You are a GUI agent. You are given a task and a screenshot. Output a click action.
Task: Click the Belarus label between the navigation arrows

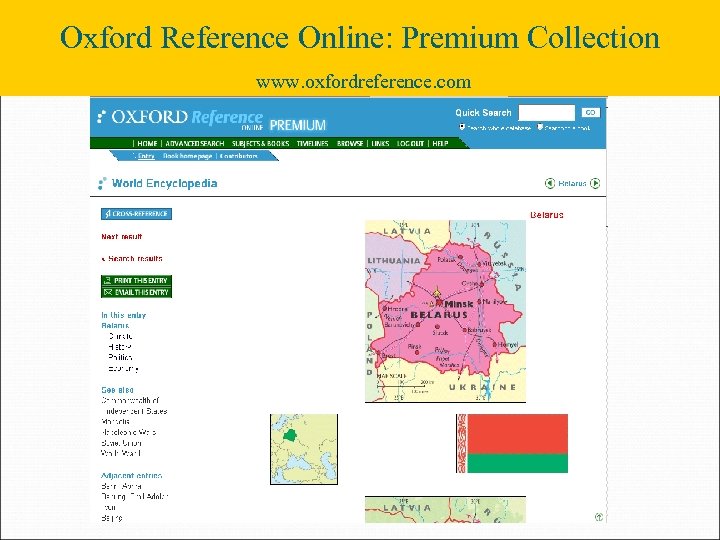point(572,183)
